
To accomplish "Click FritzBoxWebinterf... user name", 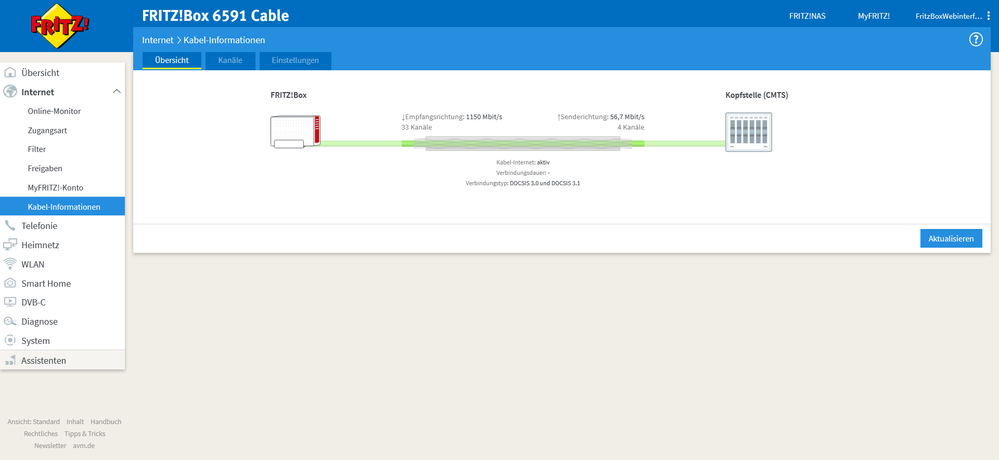I will click(949, 16).
